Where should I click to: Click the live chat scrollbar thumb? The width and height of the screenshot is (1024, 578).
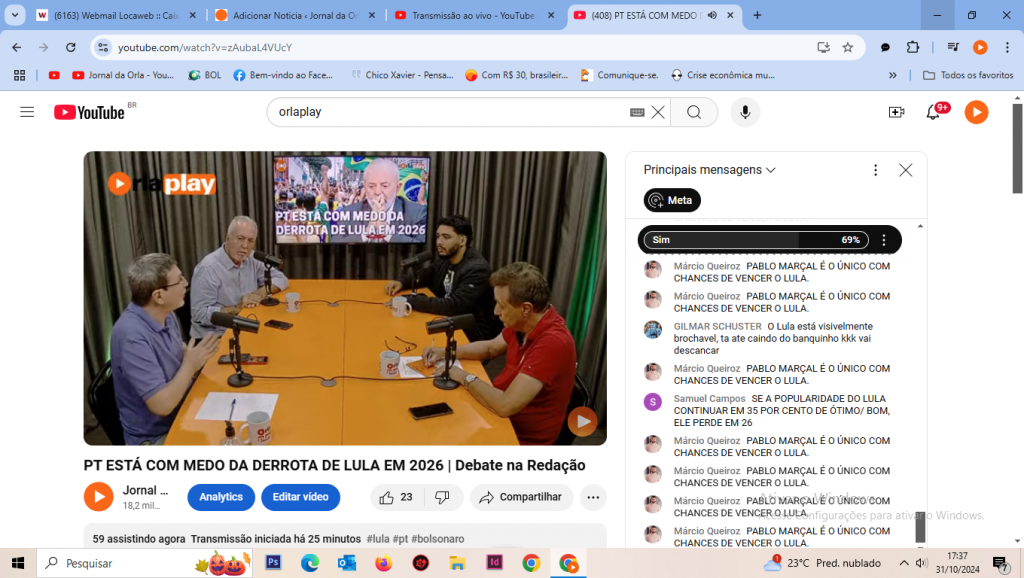920,526
